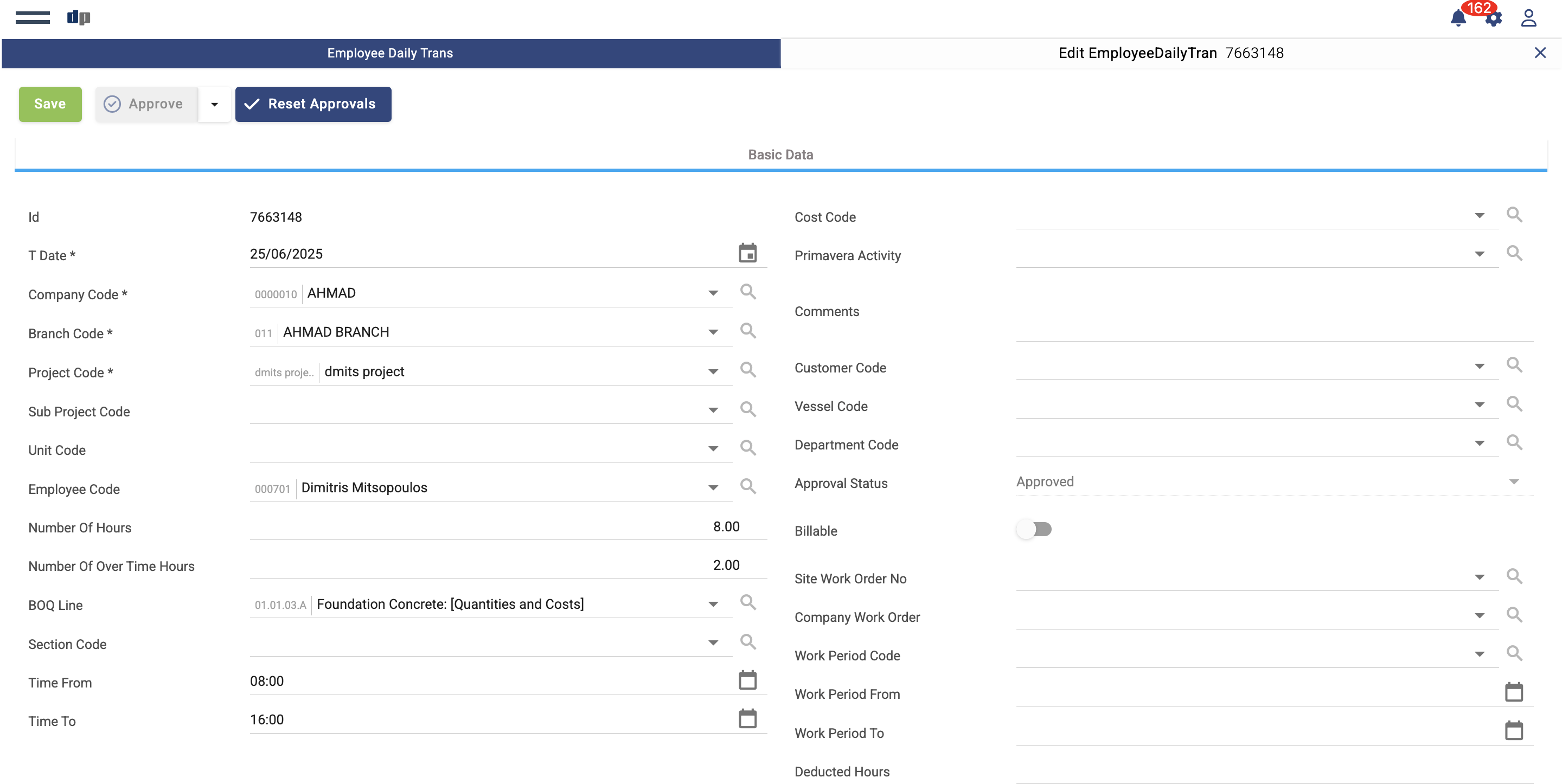
Task: Click the Employee Code search icon
Action: [748, 487]
